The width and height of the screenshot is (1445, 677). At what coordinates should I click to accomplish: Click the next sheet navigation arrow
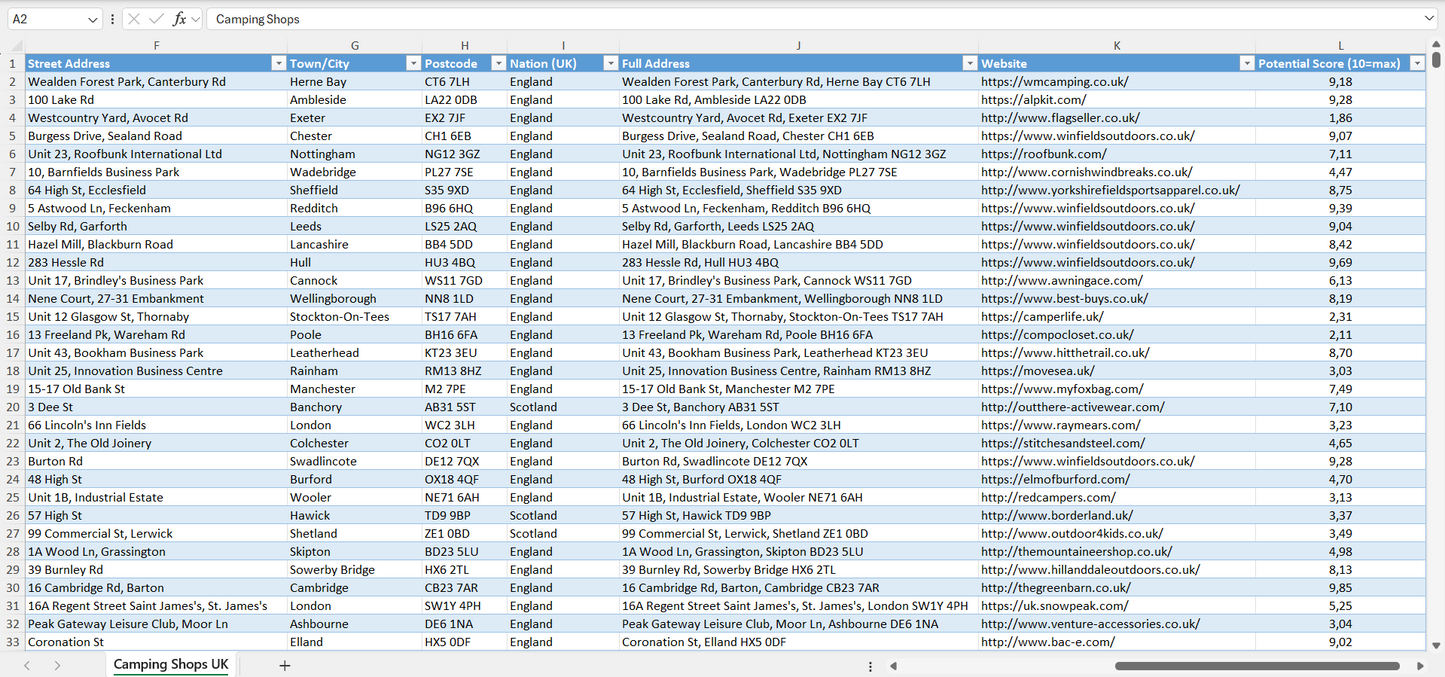click(57, 665)
